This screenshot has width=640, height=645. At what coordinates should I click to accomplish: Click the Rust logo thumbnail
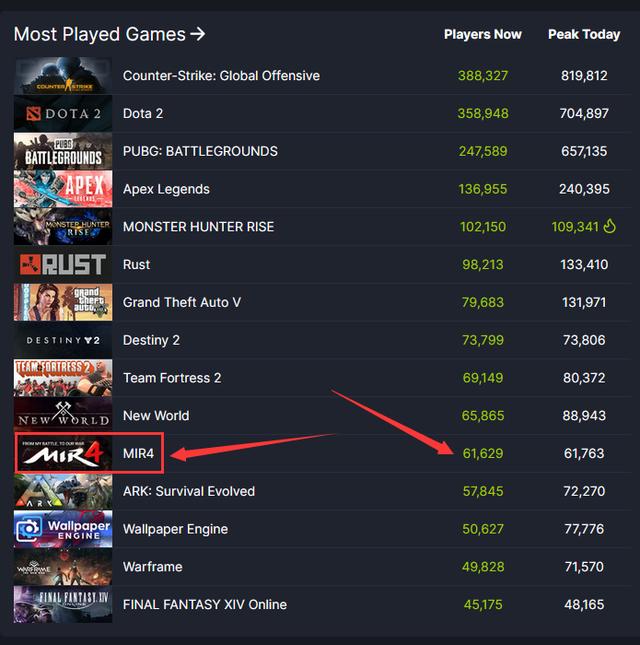click(63, 265)
